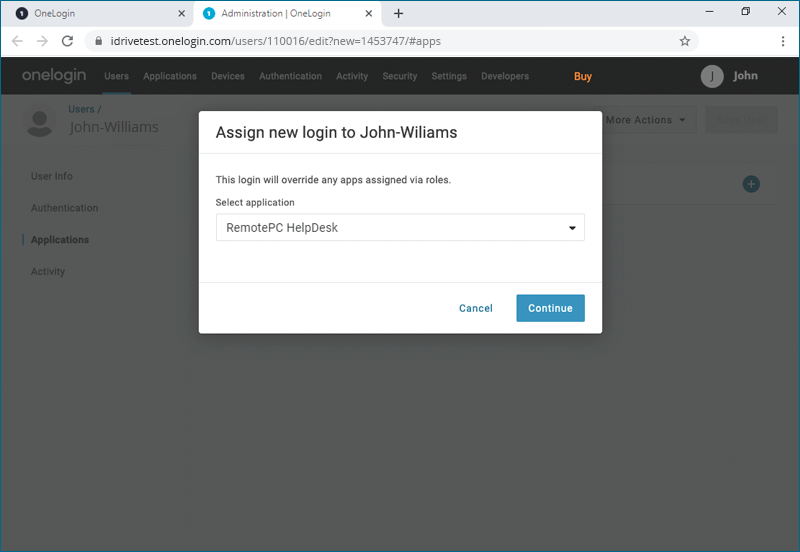The height and width of the screenshot is (552, 800).
Task: Open the Select application dropdown
Action: point(400,228)
